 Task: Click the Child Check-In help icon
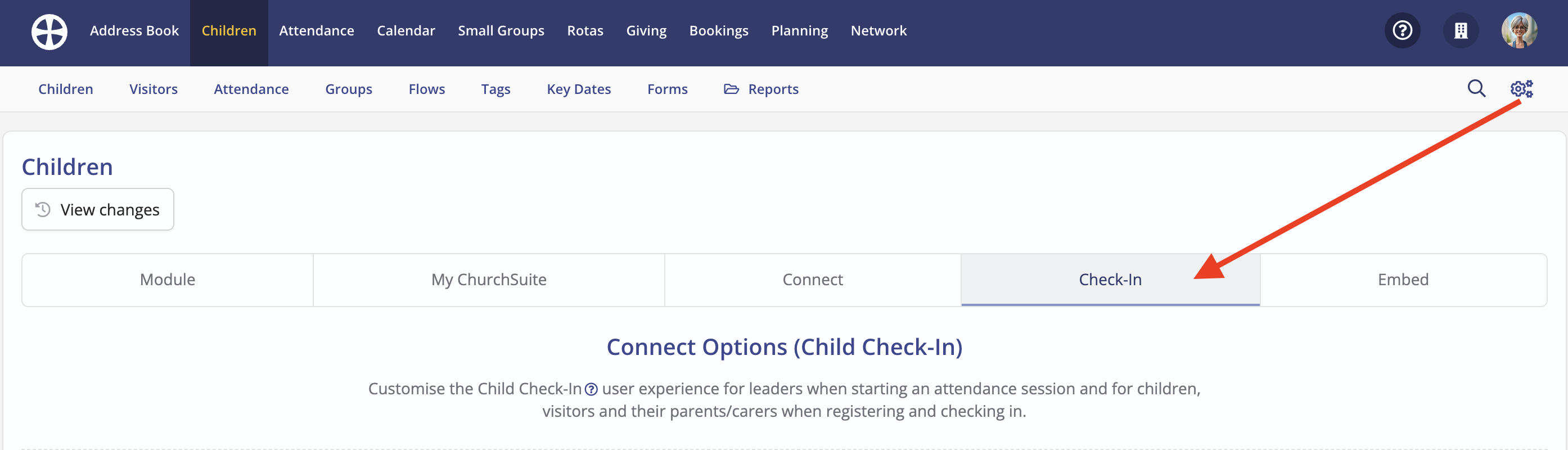pyautogui.click(x=591, y=389)
